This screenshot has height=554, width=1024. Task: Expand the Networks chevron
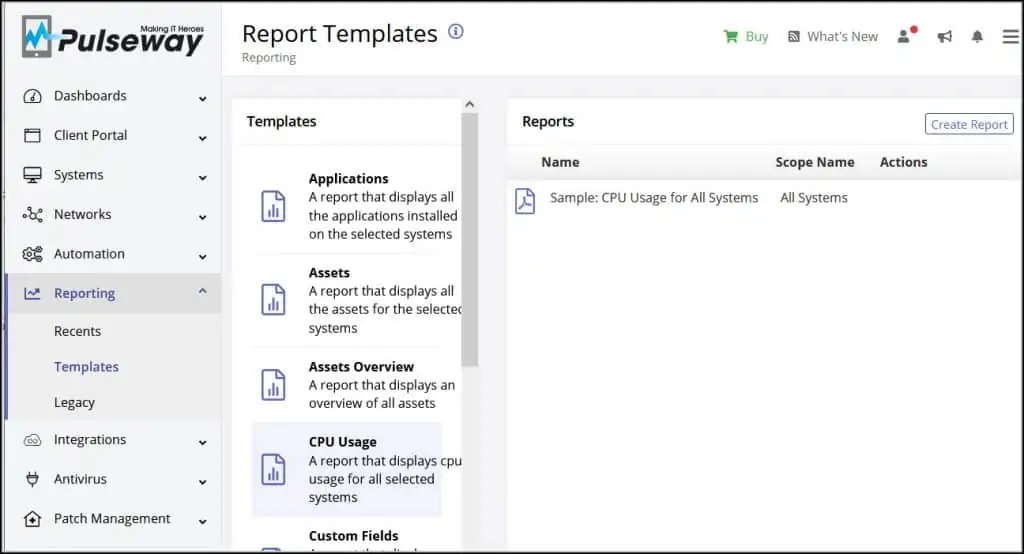point(202,217)
